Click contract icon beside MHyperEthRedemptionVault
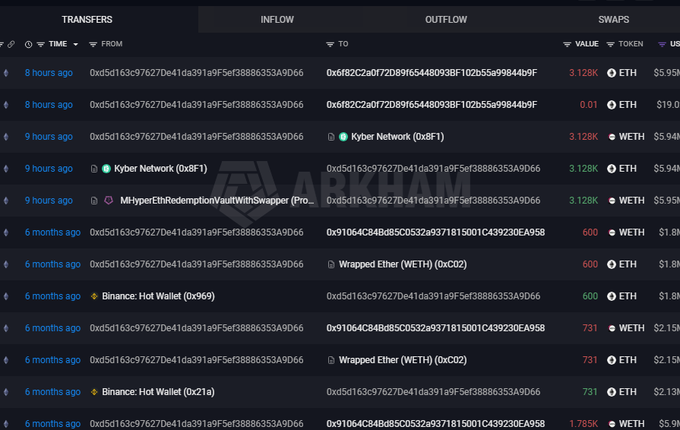The height and width of the screenshot is (430, 680). pos(94,201)
